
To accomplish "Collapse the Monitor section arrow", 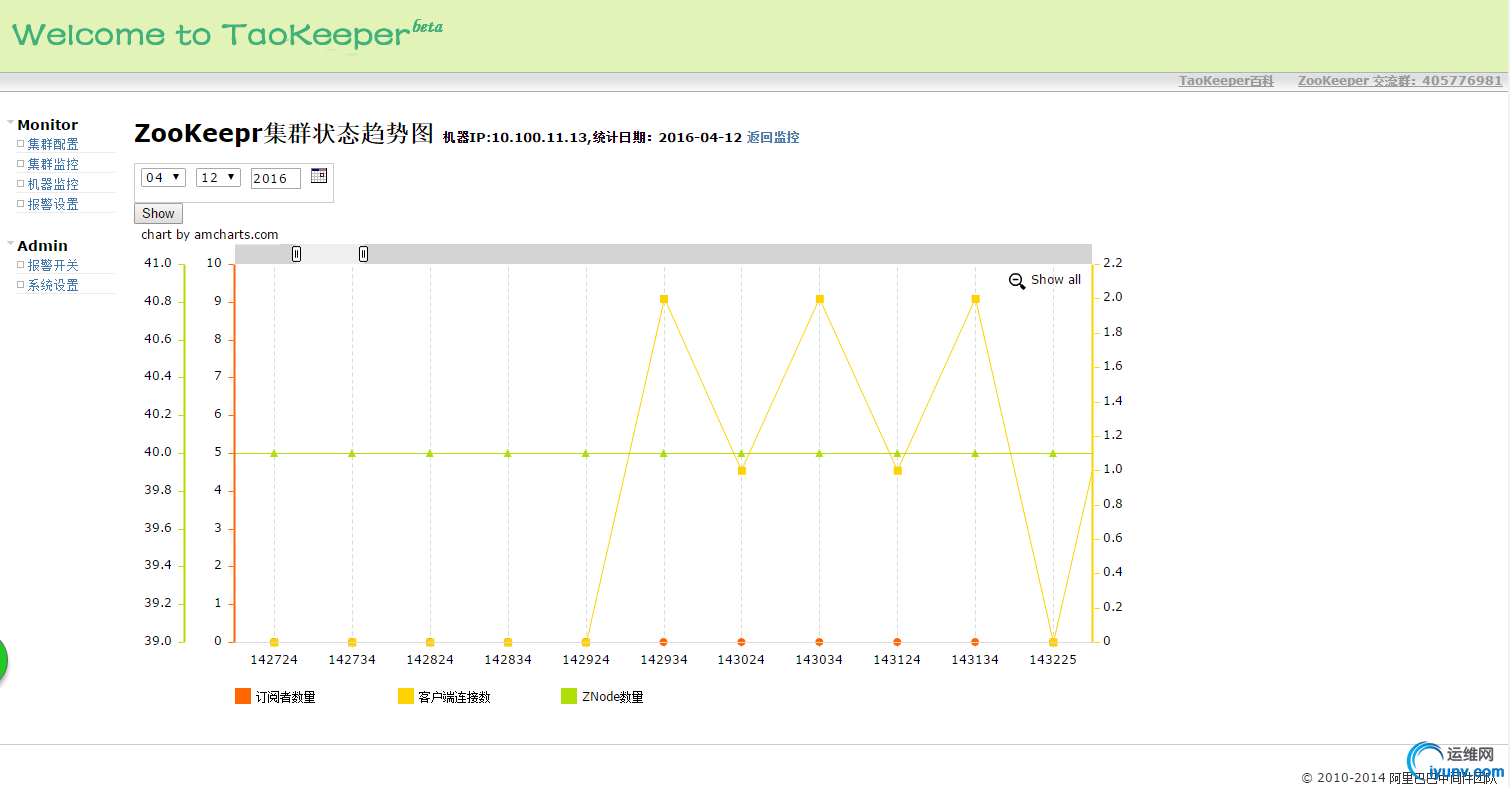I will (10, 123).
